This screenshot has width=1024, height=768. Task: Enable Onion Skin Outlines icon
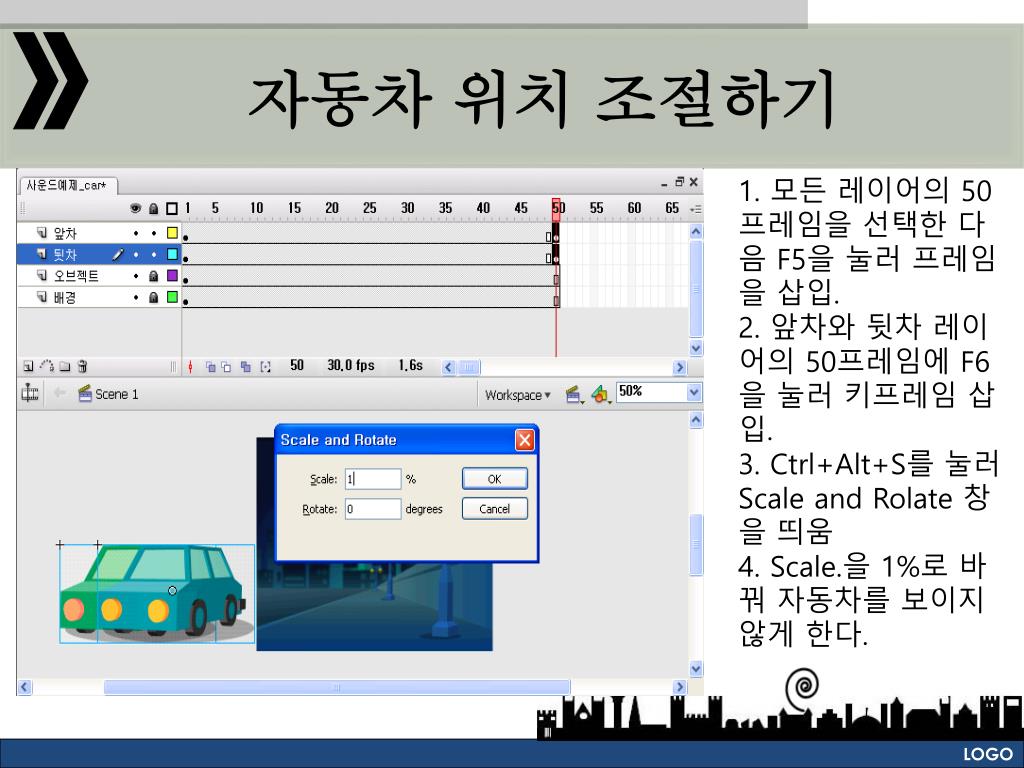click(x=226, y=367)
